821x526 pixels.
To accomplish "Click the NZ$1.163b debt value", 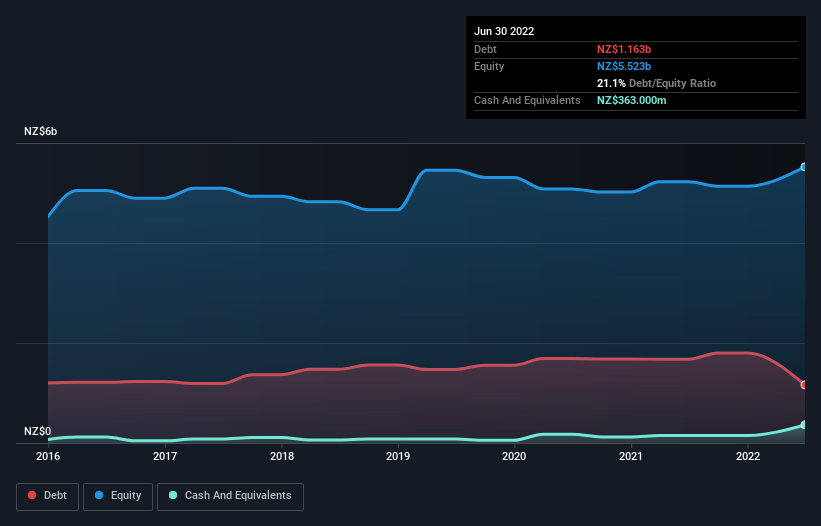I will point(624,49).
